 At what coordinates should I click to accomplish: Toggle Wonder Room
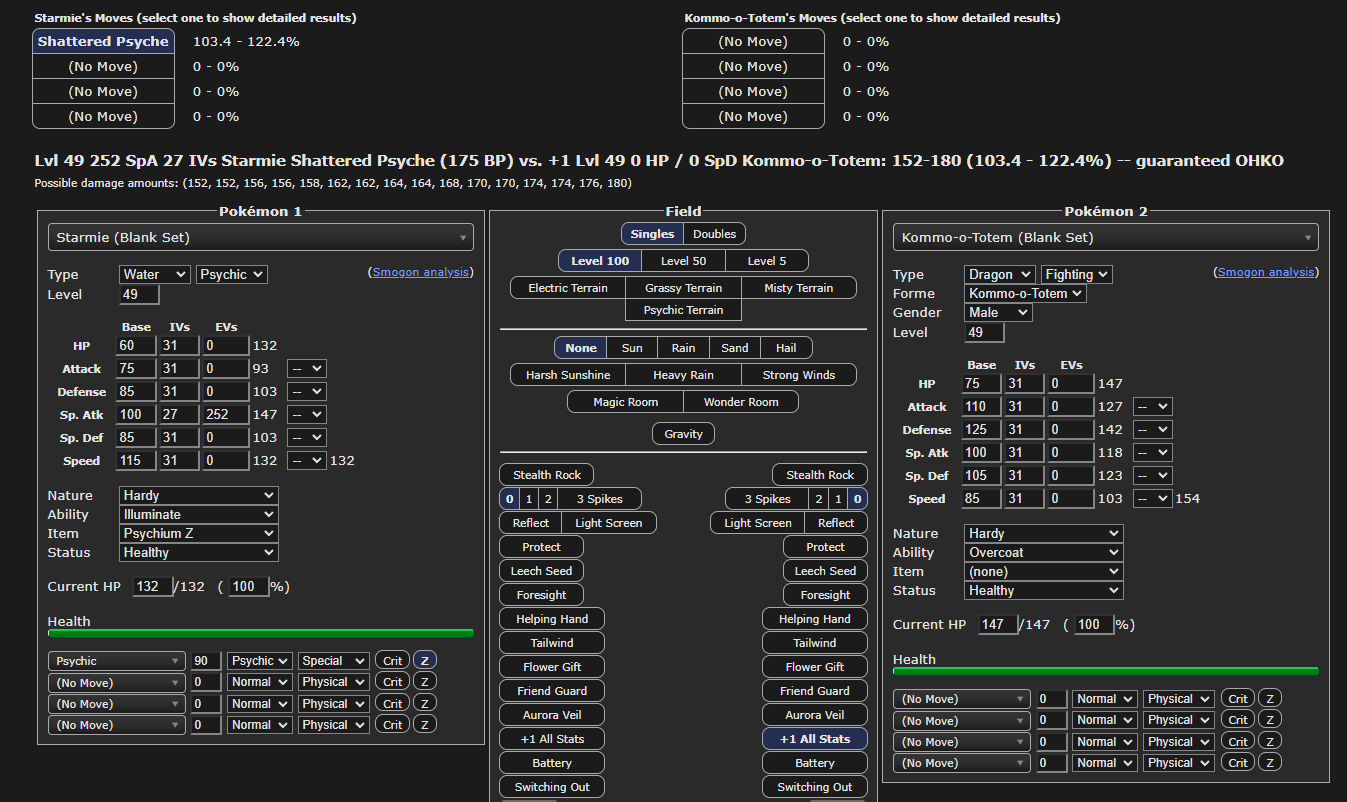click(x=741, y=402)
